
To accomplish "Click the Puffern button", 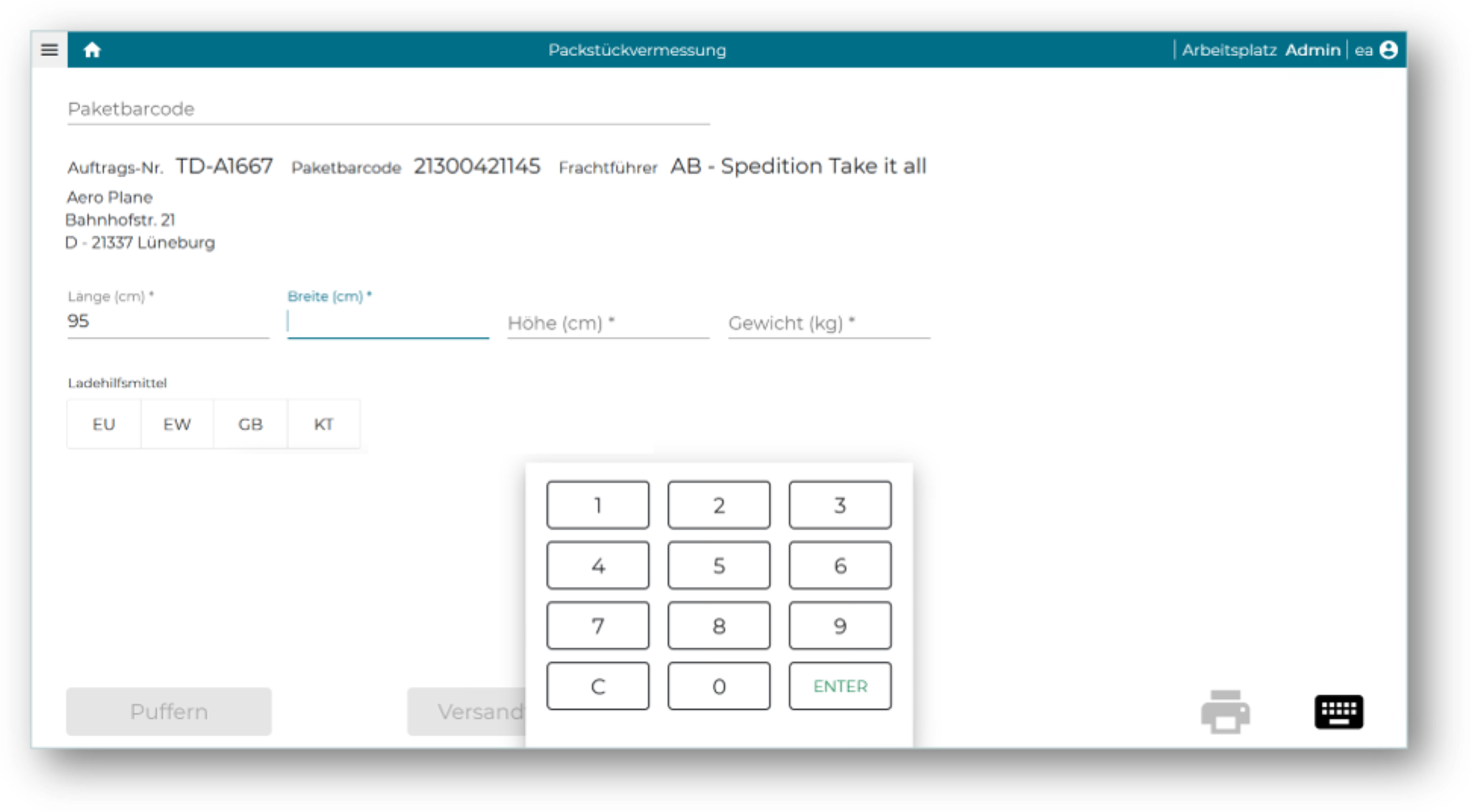I will click(169, 711).
